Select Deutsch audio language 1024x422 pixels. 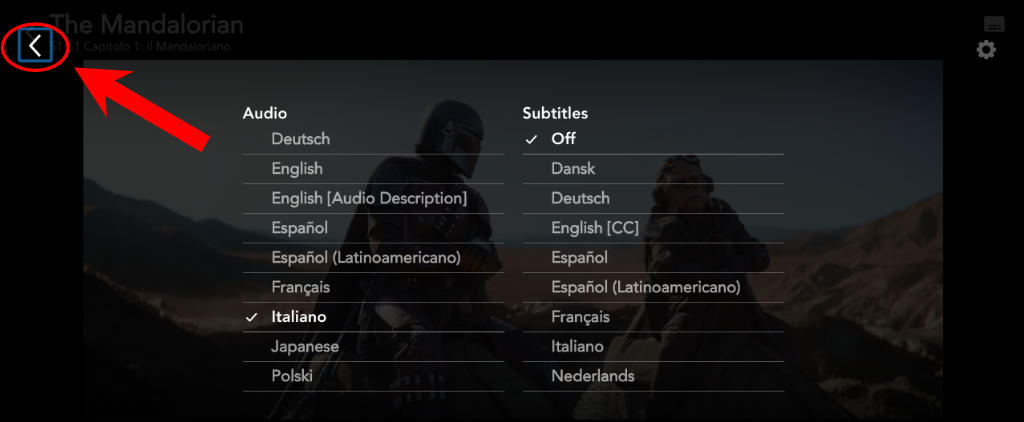click(x=373, y=139)
